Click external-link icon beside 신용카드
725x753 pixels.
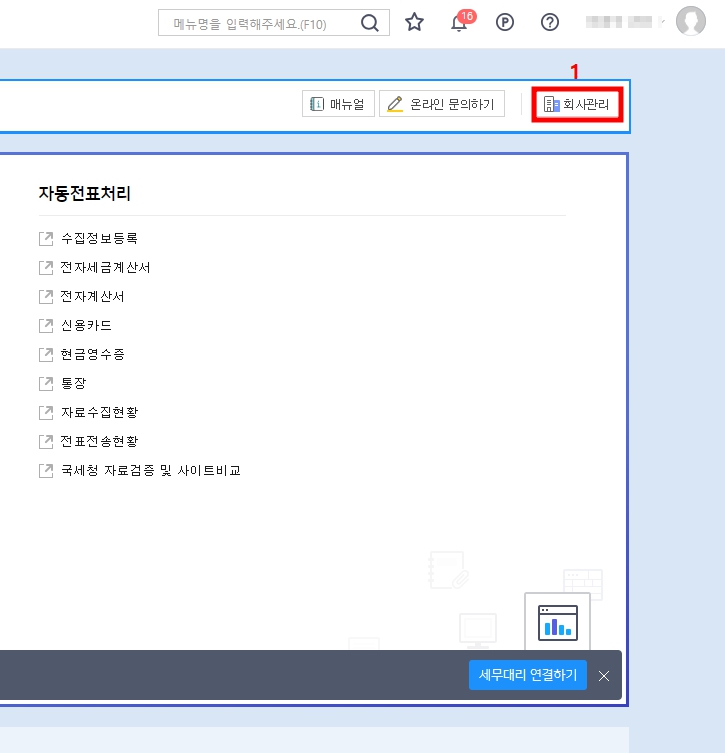click(46, 326)
